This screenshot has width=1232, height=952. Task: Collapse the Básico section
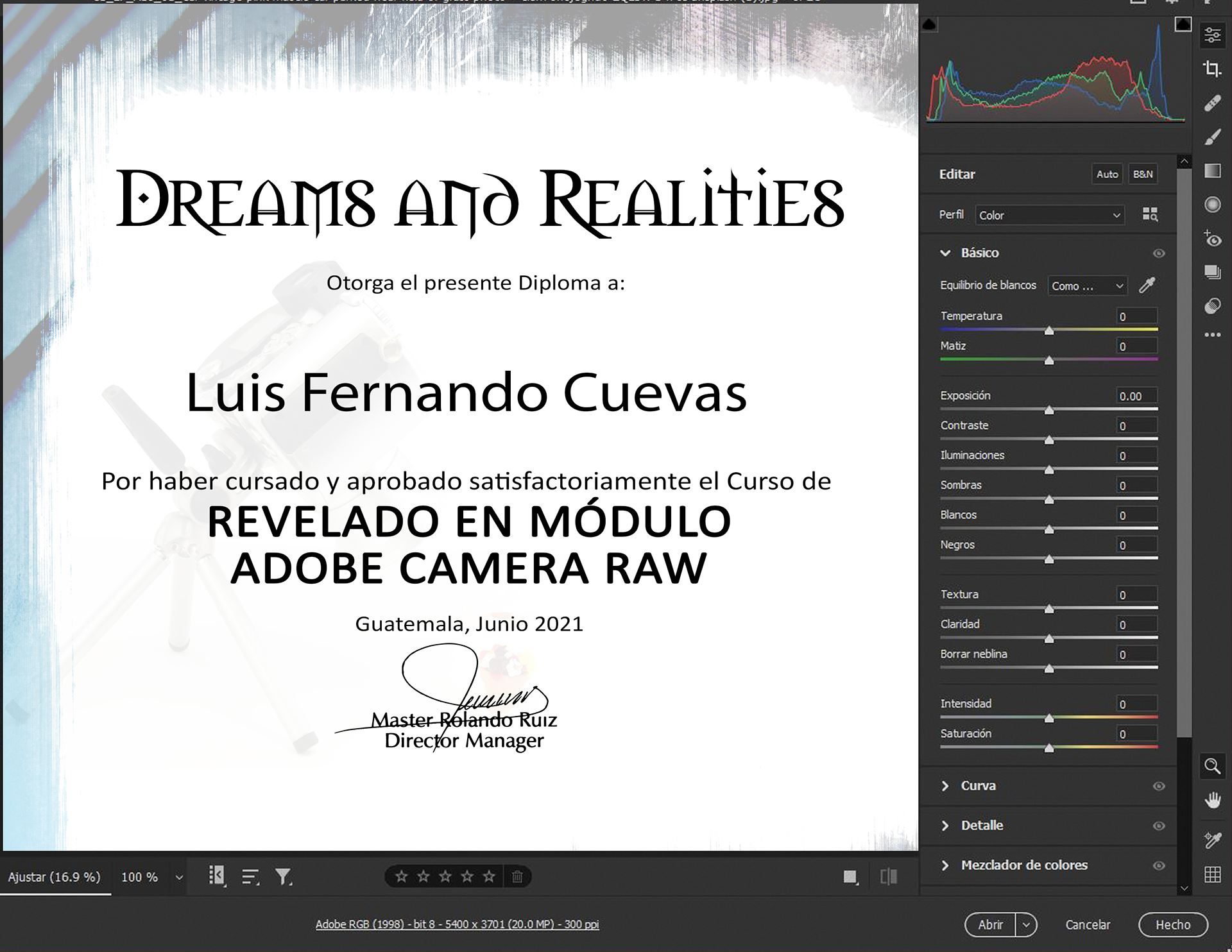point(945,253)
